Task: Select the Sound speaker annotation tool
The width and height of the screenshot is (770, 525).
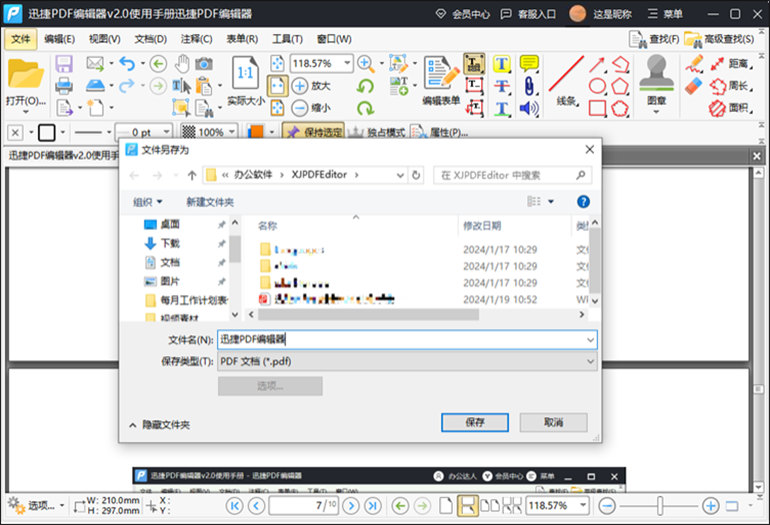Action: 529,108
